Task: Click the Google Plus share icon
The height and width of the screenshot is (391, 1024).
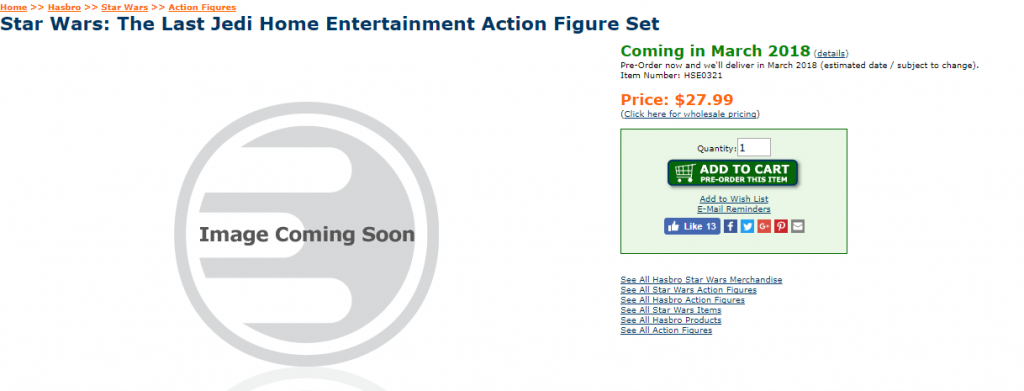Action: tap(764, 227)
